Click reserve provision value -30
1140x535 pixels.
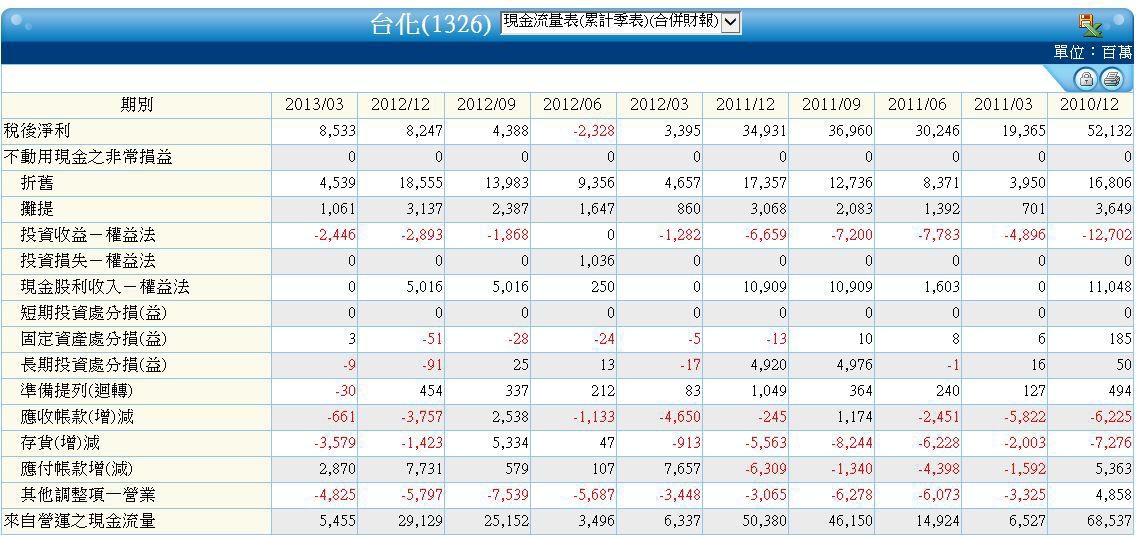click(345, 391)
